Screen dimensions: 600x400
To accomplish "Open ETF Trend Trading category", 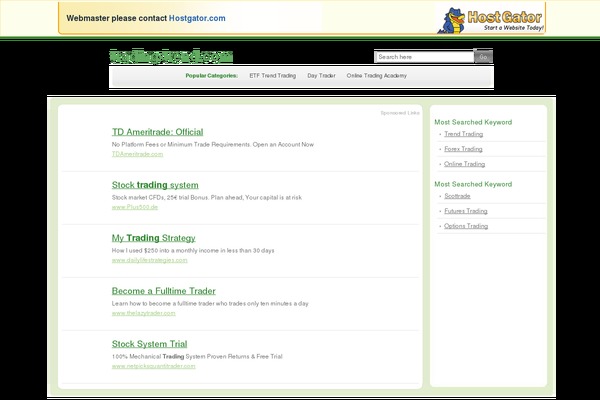I will [x=272, y=76].
